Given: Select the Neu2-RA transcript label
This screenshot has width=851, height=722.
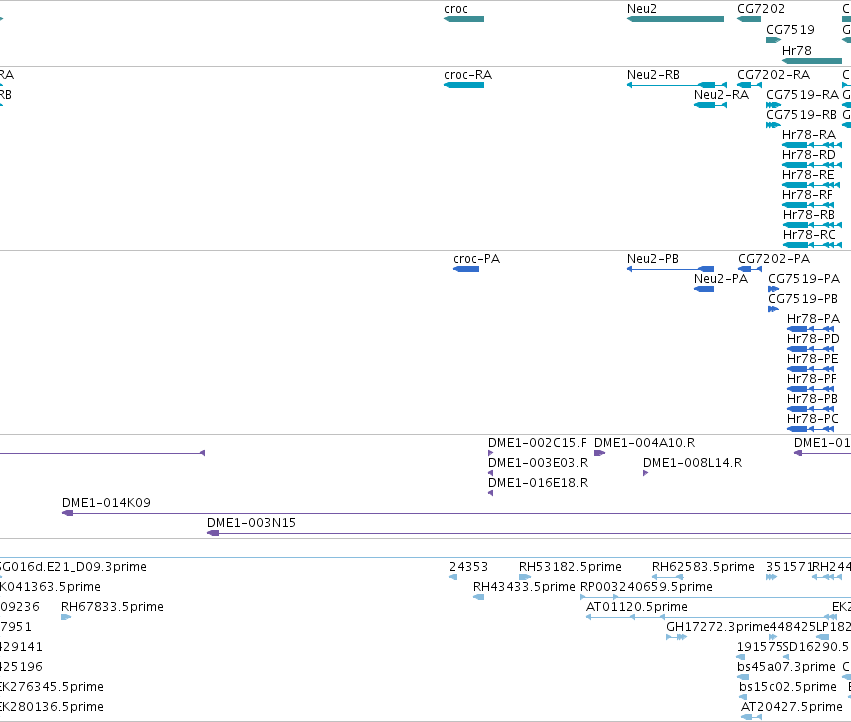Looking at the screenshot, I should pos(721,94).
